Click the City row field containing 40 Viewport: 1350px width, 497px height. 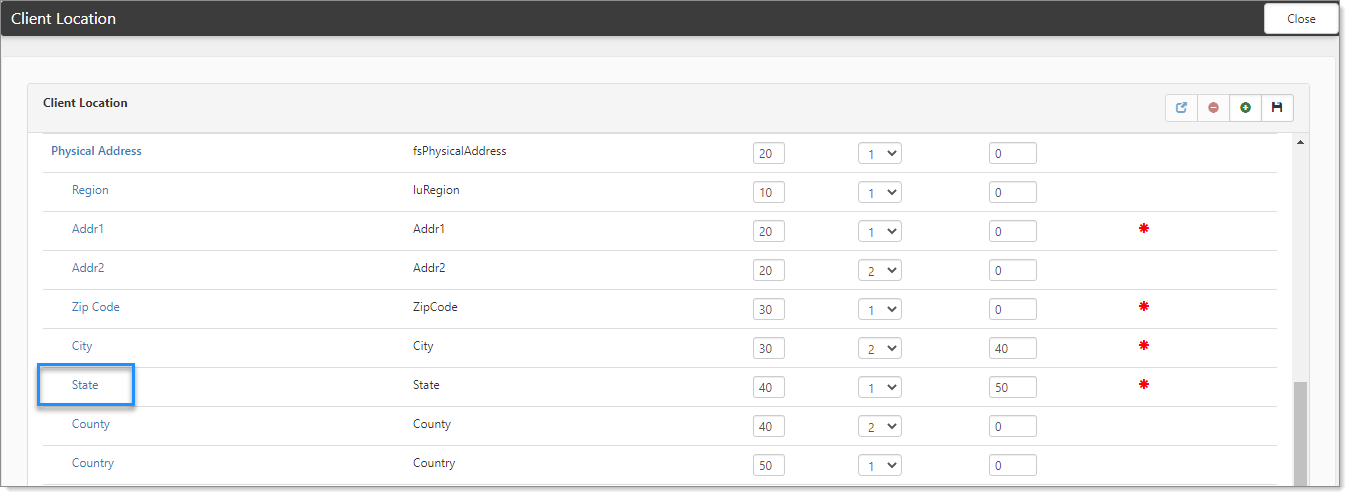[1012, 349]
